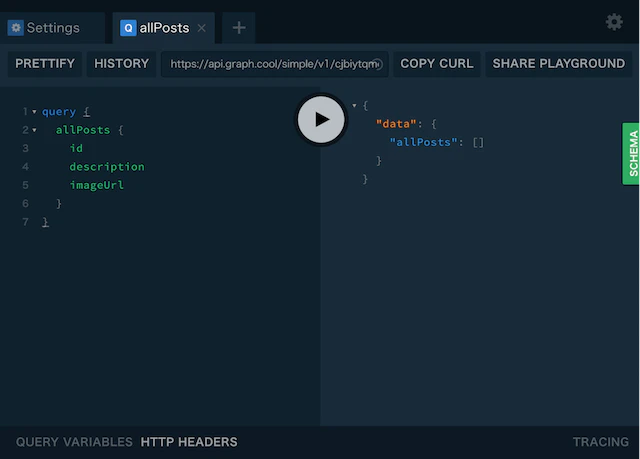640x459 pixels.
Task: Click the PRETTIFY button
Action: point(45,64)
